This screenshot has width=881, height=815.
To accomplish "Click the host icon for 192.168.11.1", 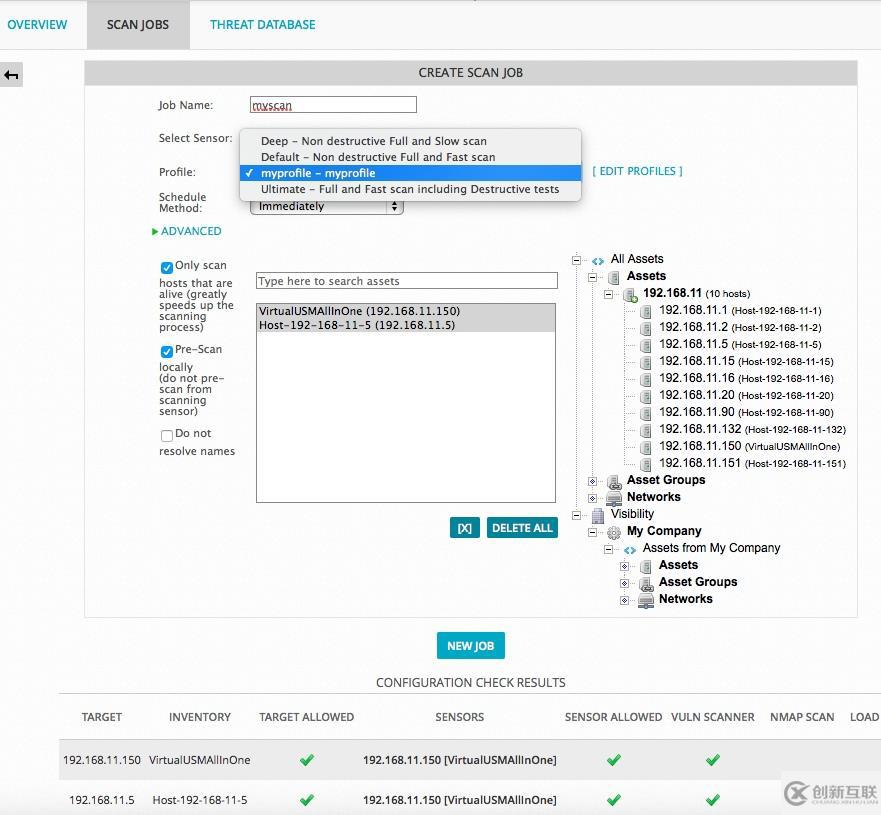I will pos(646,311).
